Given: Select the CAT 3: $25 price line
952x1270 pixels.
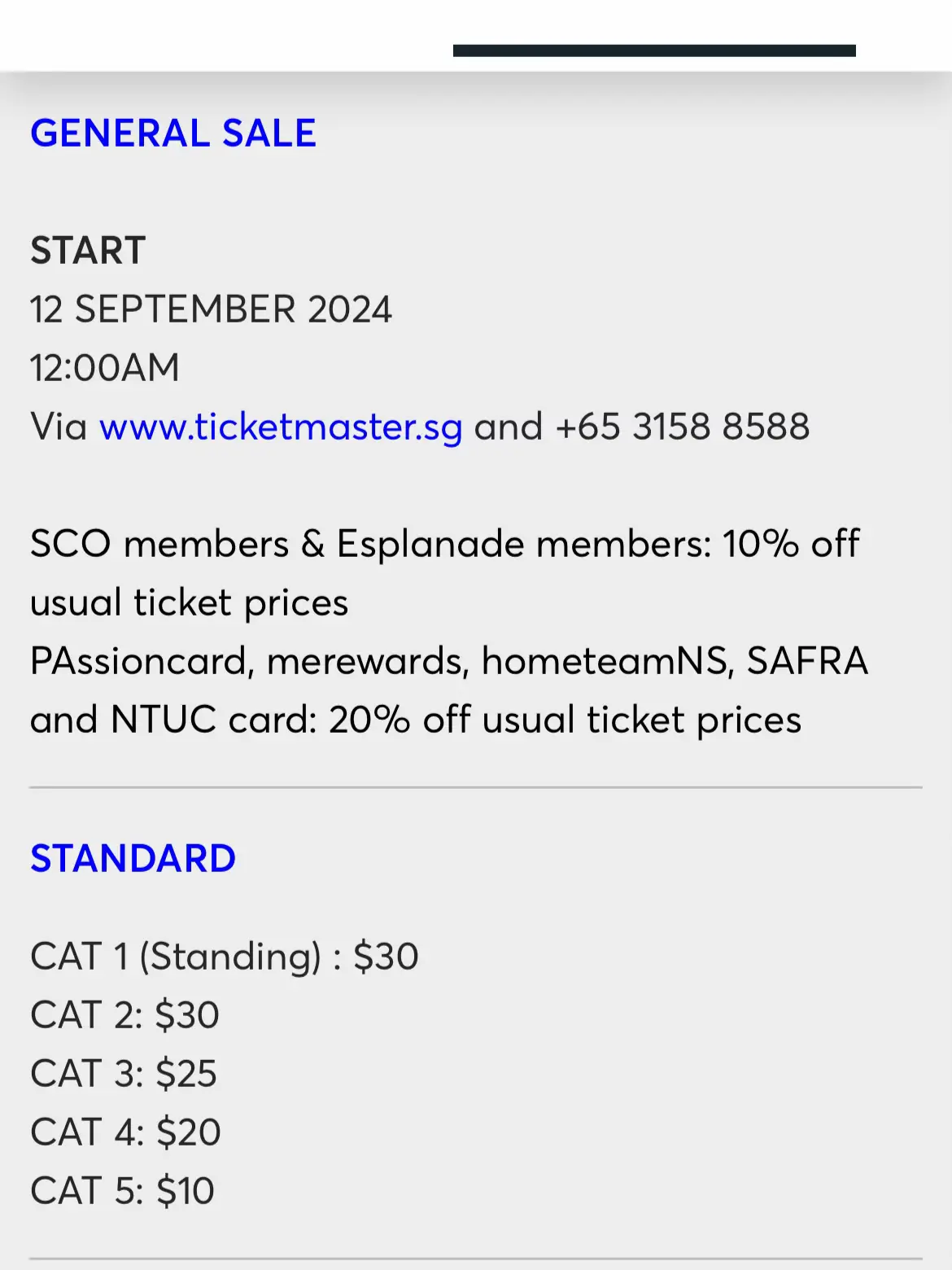Looking at the screenshot, I should coord(124,1074).
